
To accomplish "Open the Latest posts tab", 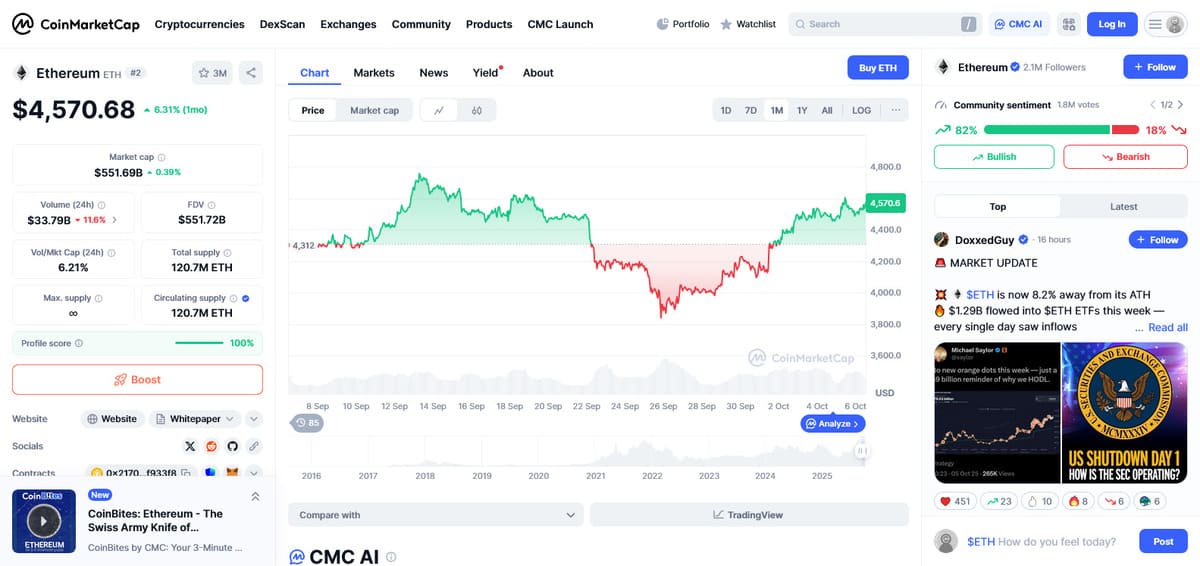I will (x=1123, y=206).
